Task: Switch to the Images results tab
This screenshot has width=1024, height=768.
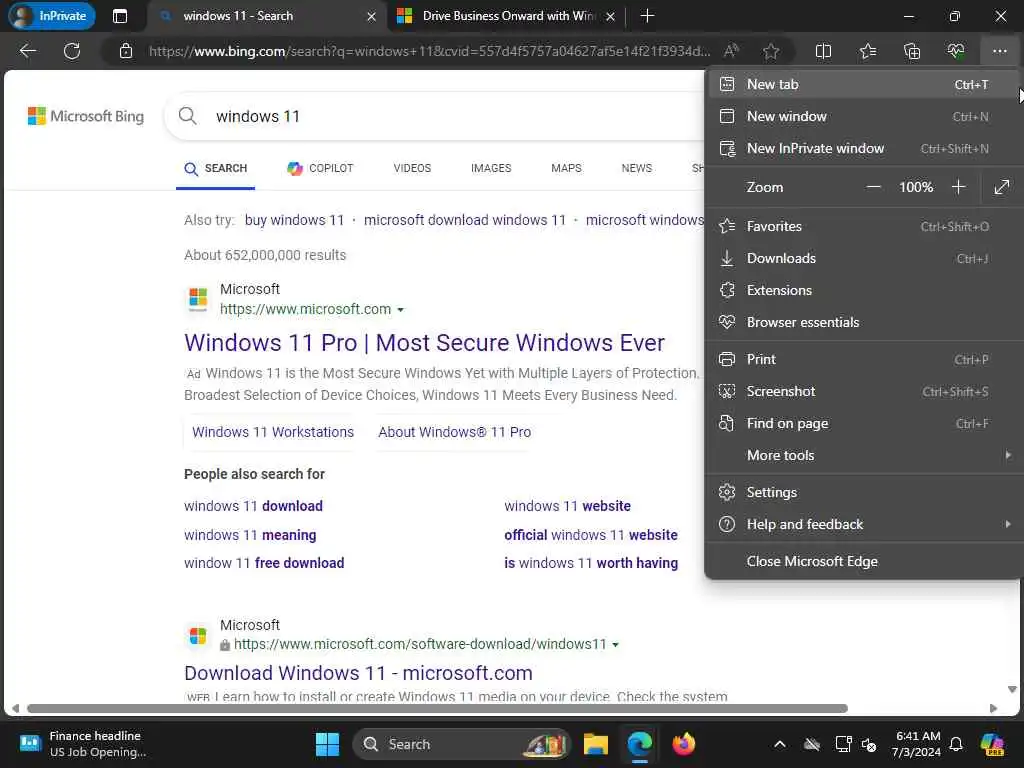Action: click(491, 168)
